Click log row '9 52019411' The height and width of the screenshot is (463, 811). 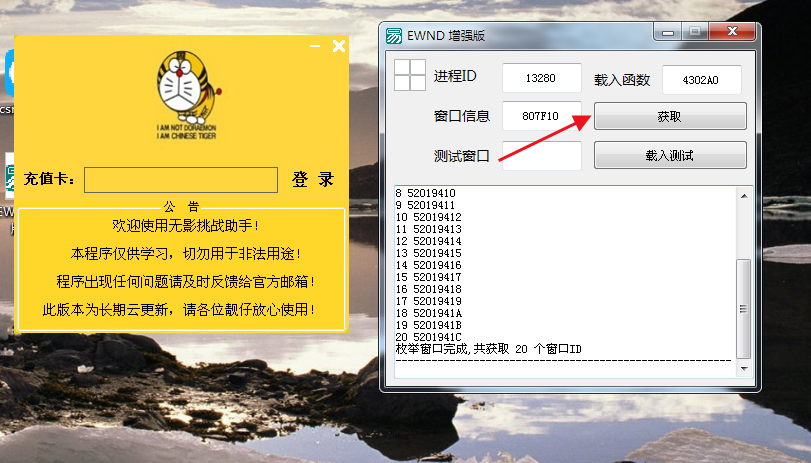[425, 205]
